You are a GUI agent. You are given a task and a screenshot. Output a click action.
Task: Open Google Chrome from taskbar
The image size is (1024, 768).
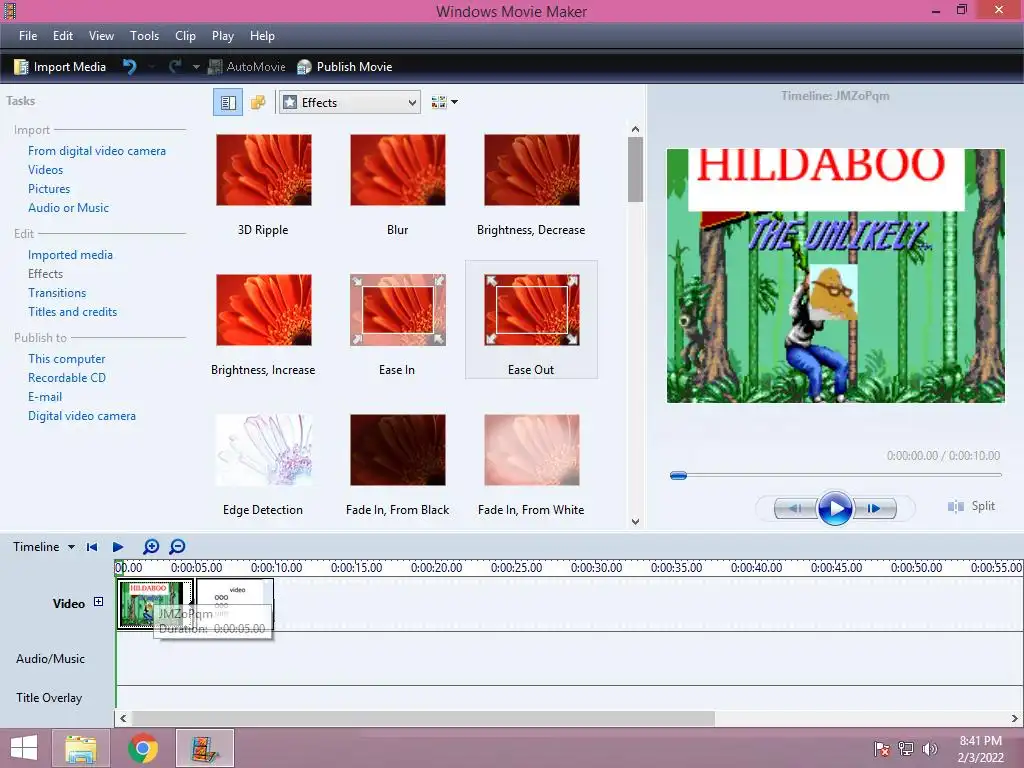pyautogui.click(x=143, y=748)
